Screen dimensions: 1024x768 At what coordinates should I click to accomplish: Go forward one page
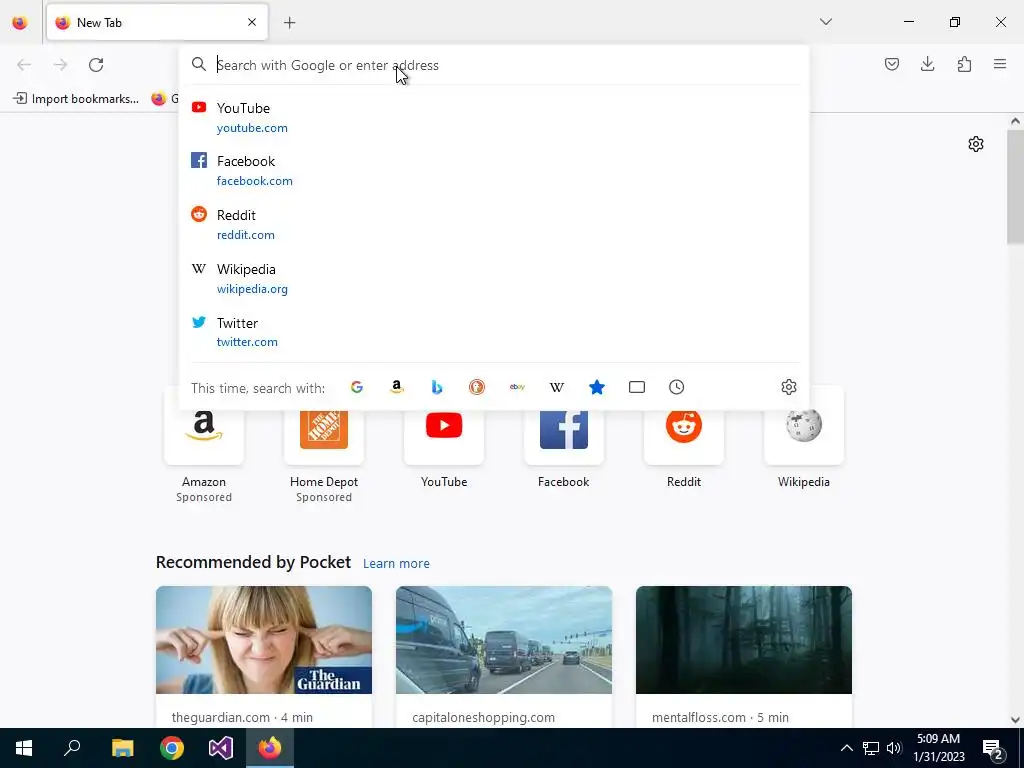(60, 65)
